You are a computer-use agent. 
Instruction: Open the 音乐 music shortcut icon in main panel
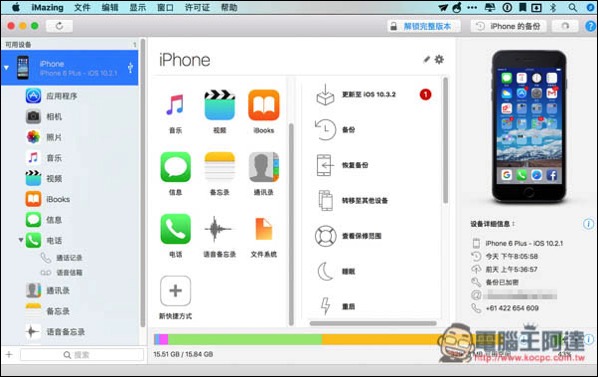[175, 105]
